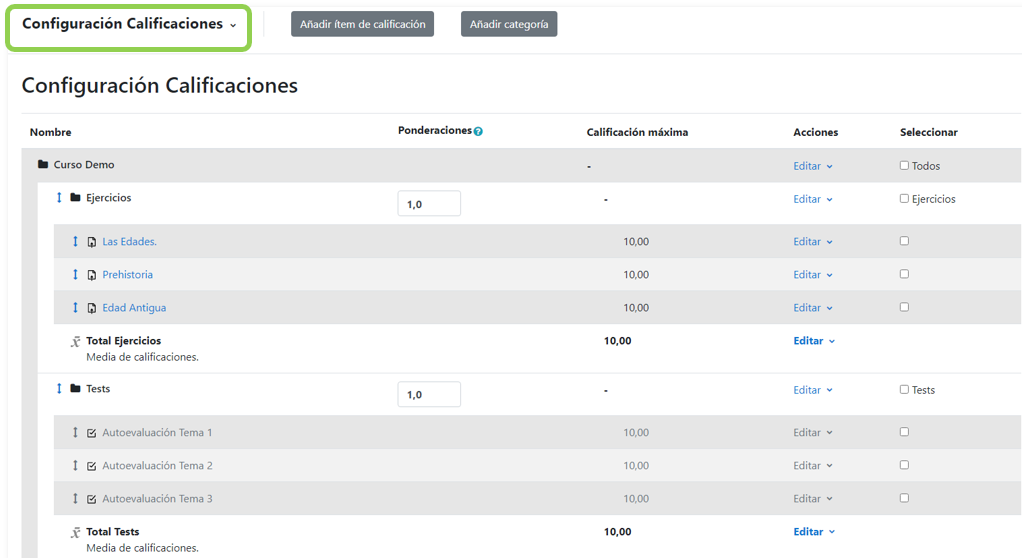Open the Configuración Calificaciones dropdown menu
The image size is (1022, 558).
coord(128,24)
